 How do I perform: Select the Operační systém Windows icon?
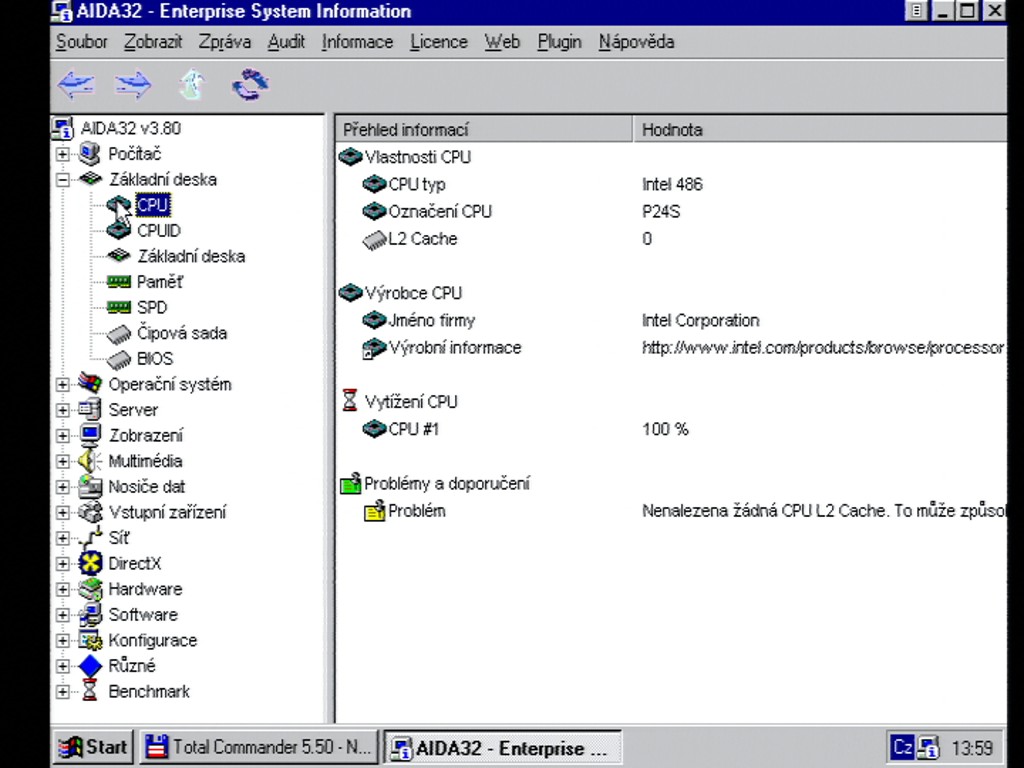coord(90,384)
